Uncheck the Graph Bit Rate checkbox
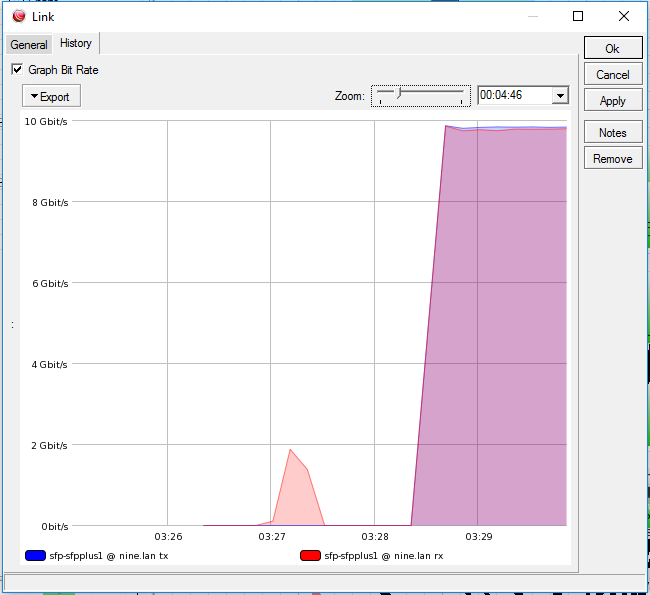Screen dimensions: 650x595 point(17,69)
